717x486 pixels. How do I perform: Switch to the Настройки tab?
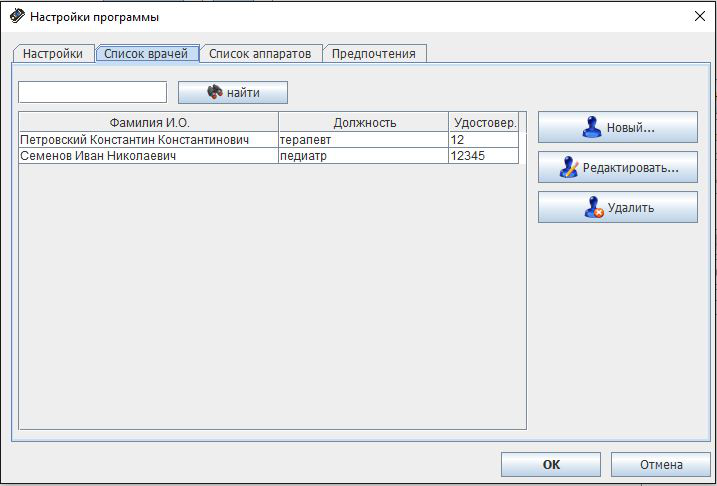click(53, 53)
